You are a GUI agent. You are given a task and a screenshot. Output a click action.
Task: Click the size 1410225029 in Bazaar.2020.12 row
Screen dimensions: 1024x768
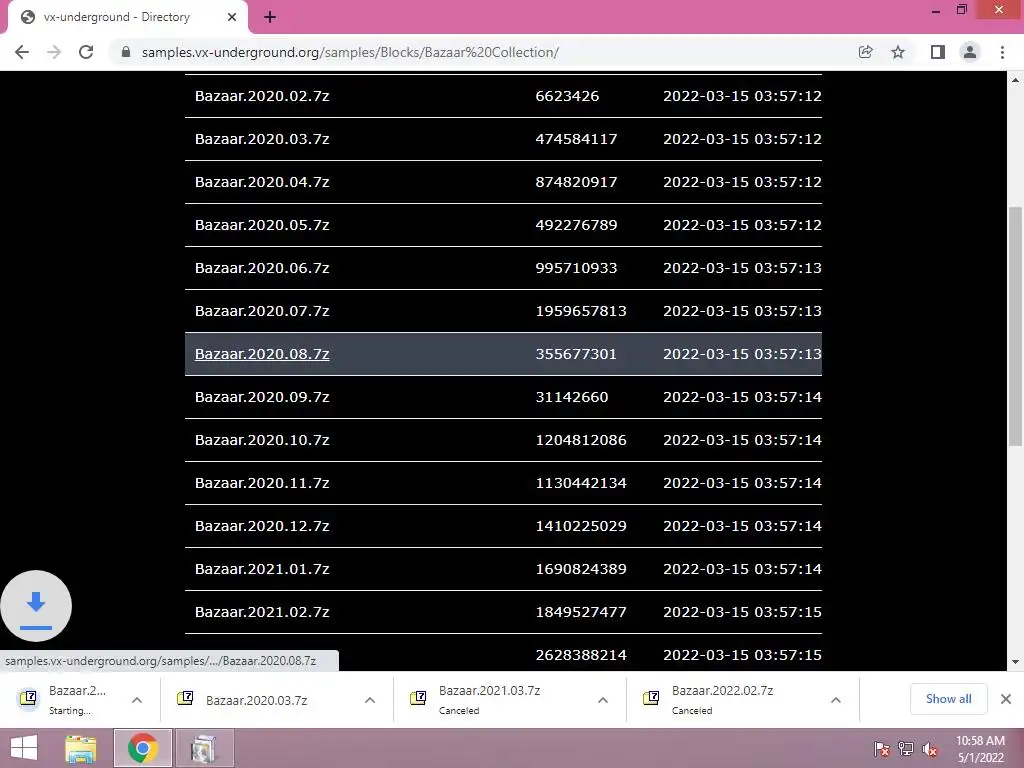[581, 526]
